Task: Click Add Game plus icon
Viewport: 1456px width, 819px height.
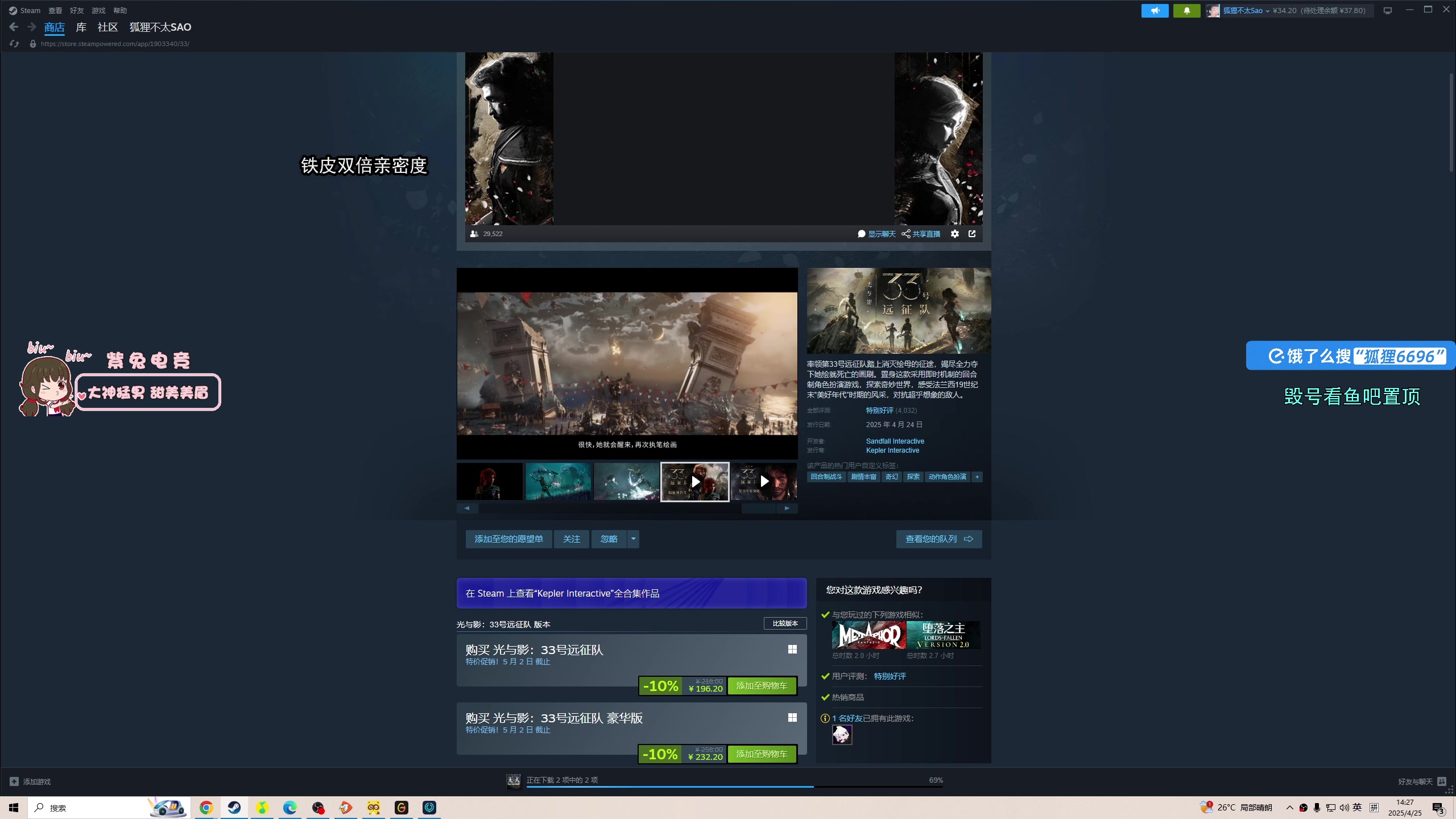Action: coord(14,781)
